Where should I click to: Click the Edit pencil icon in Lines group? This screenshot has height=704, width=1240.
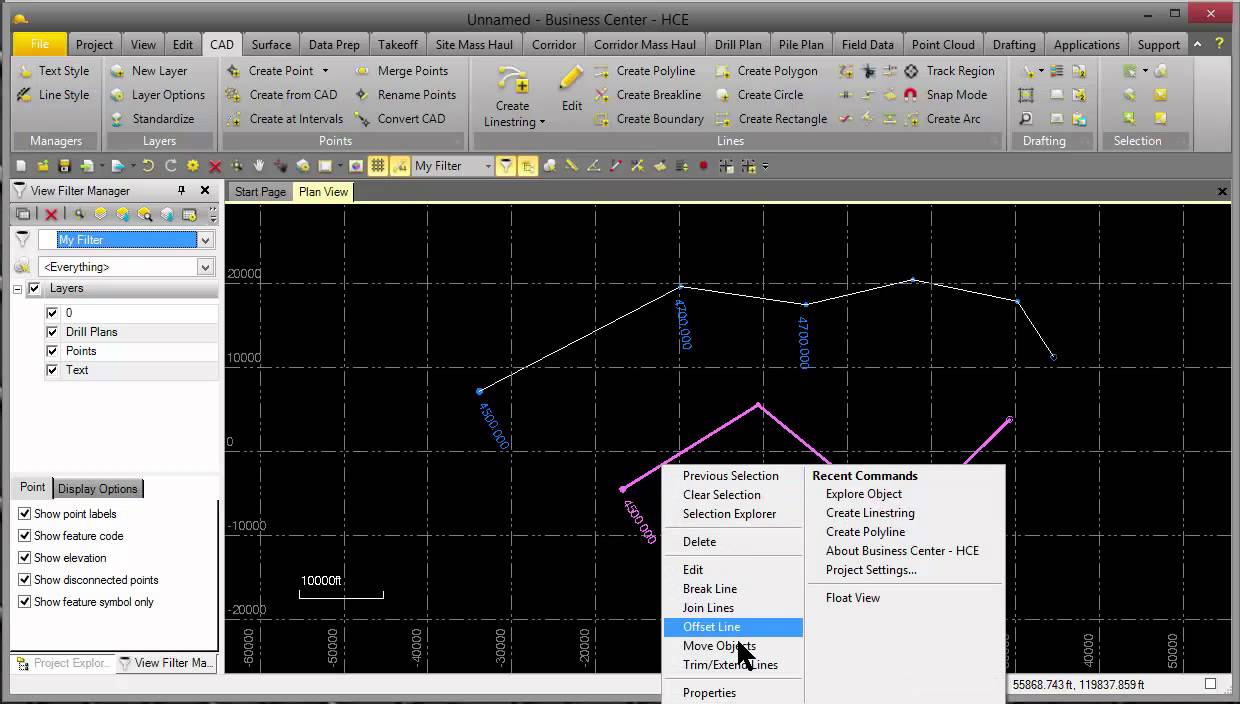[x=571, y=79]
